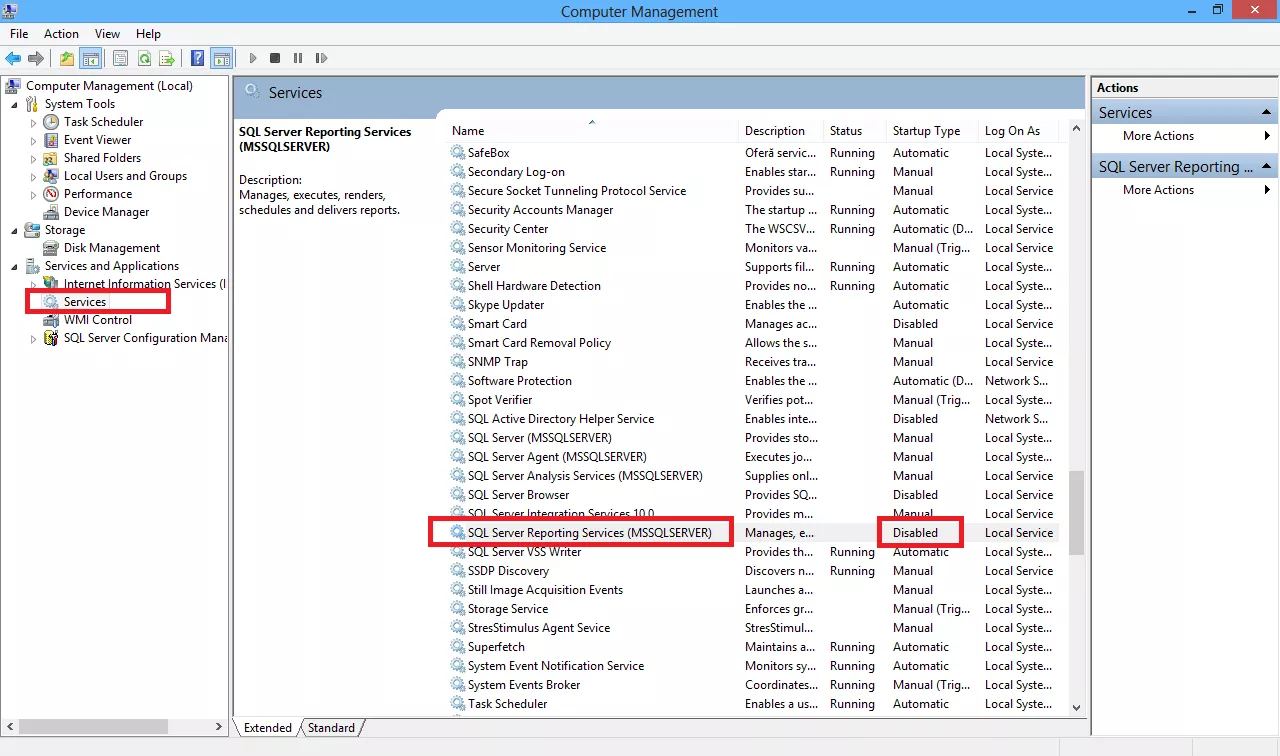The height and width of the screenshot is (756, 1280).
Task: Switch to the Extended tab
Action: tap(268, 728)
